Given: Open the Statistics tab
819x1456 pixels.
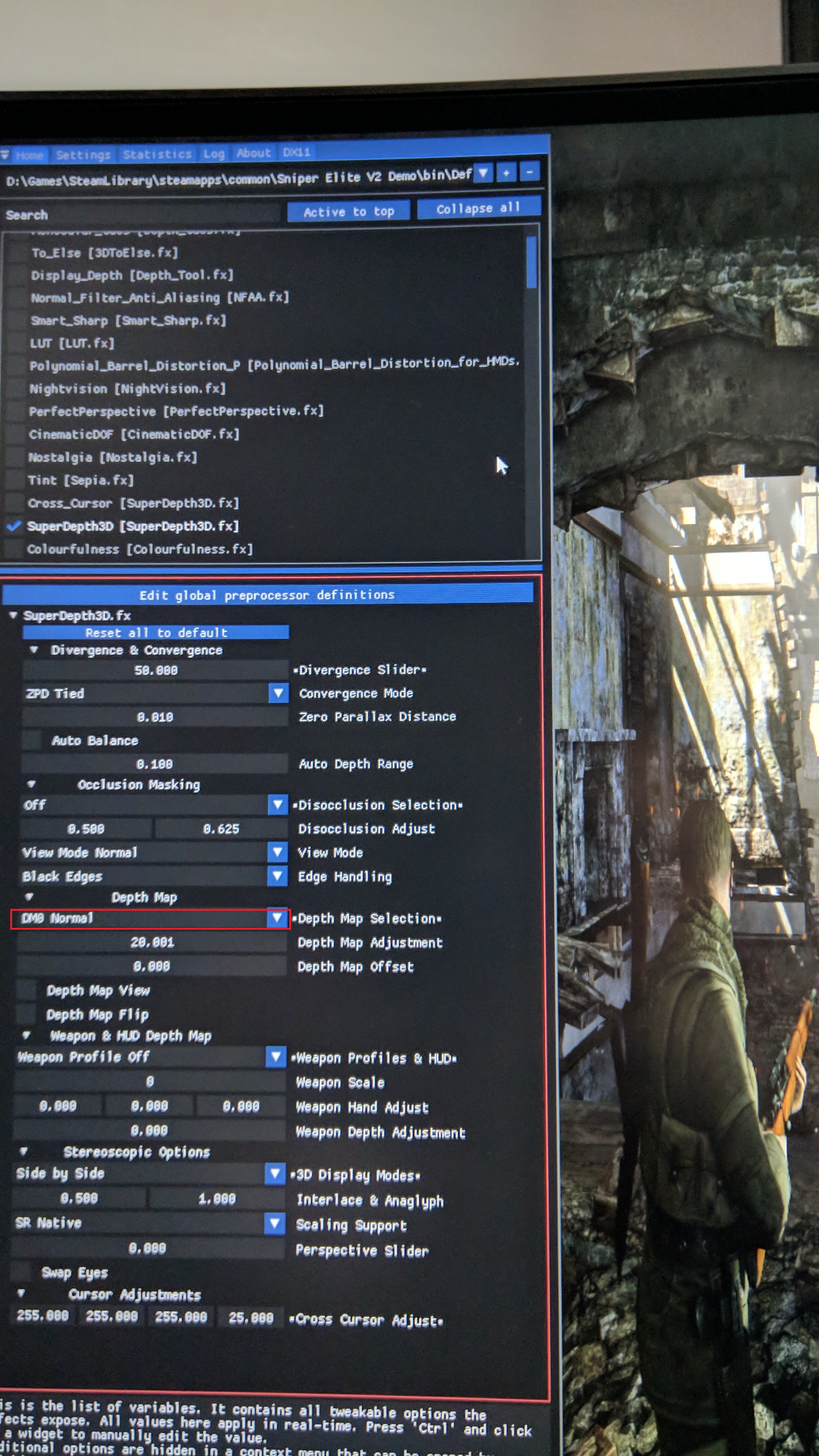Looking at the screenshot, I should [x=157, y=154].
